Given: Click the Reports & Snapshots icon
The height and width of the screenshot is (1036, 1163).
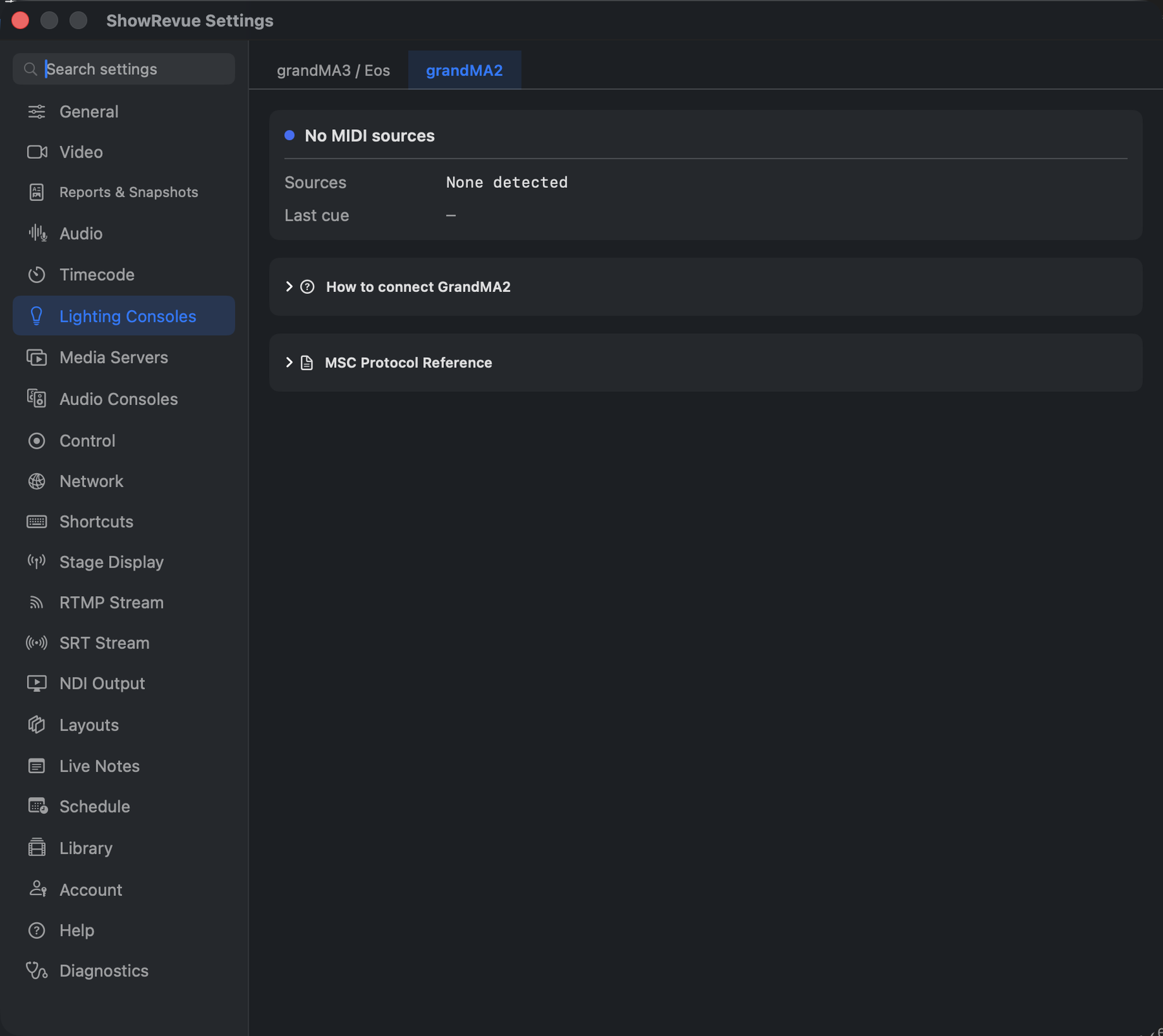Looking at the screenshot, I should point(37,192).
